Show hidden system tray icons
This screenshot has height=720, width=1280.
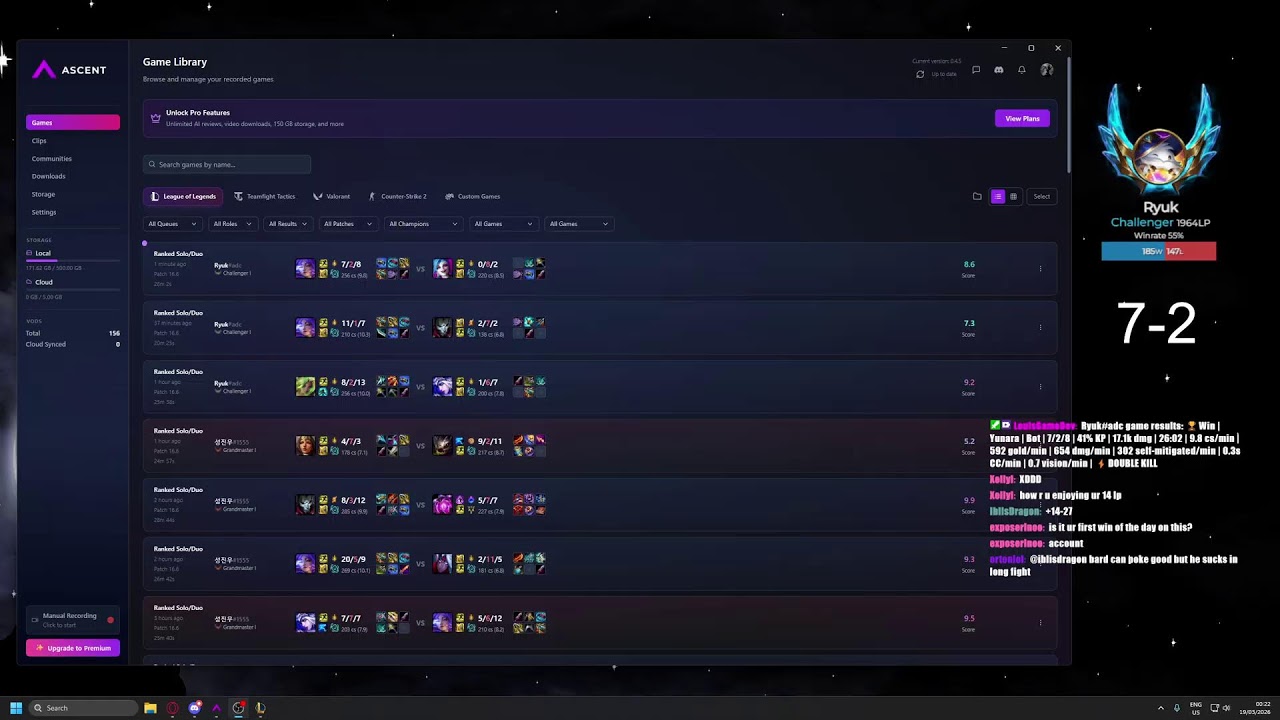(x=1160, y=708)
